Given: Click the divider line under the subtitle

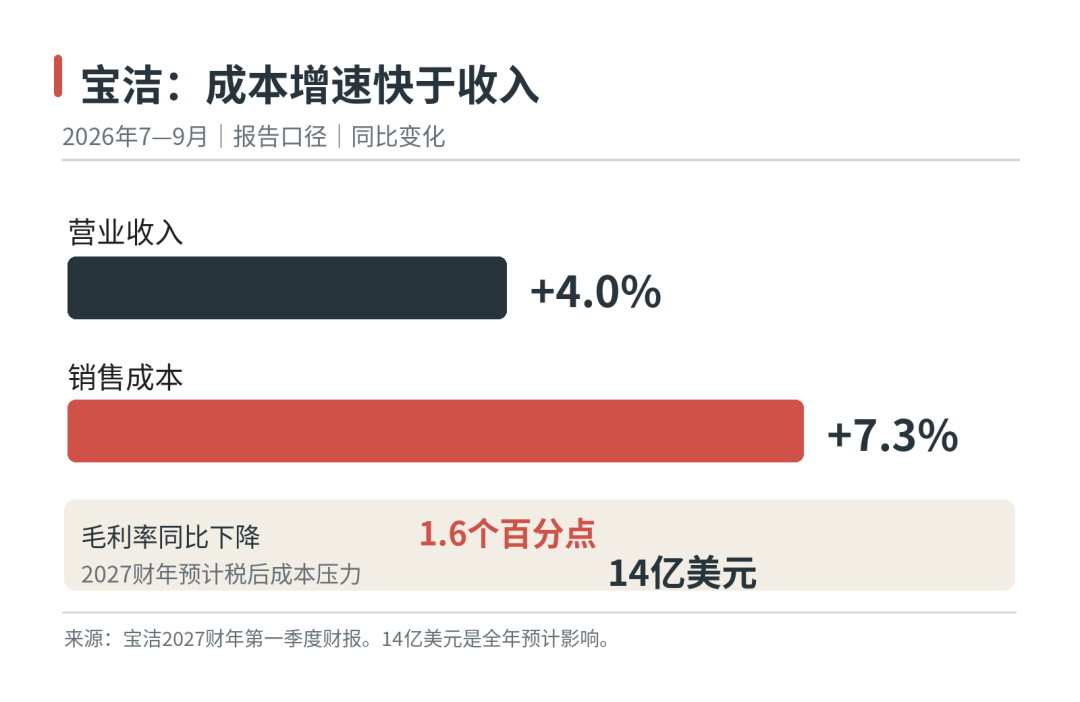Looking at the screenshot, I should tap(541, 160).
